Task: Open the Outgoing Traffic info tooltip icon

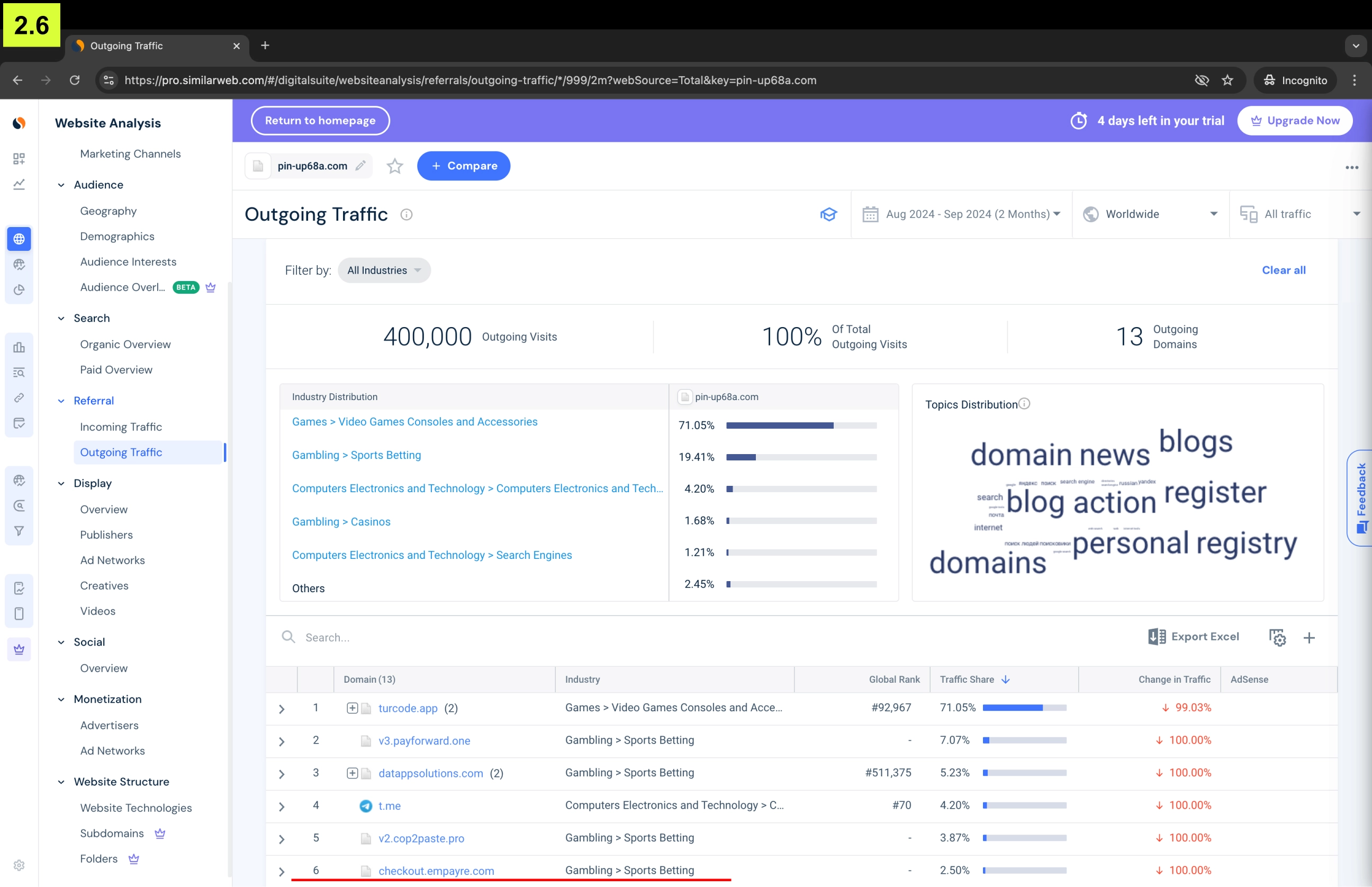Action: (x=406, y=215)
